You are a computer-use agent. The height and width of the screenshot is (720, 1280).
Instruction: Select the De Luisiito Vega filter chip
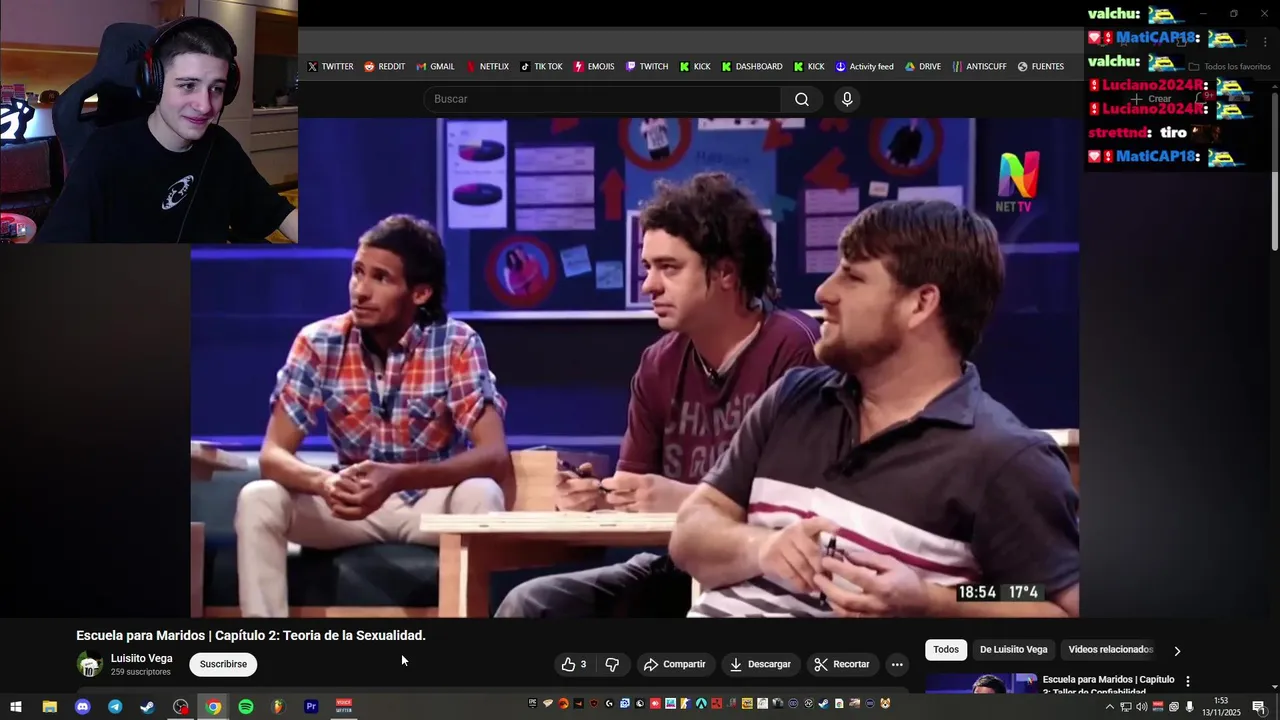coord(1014,650)
